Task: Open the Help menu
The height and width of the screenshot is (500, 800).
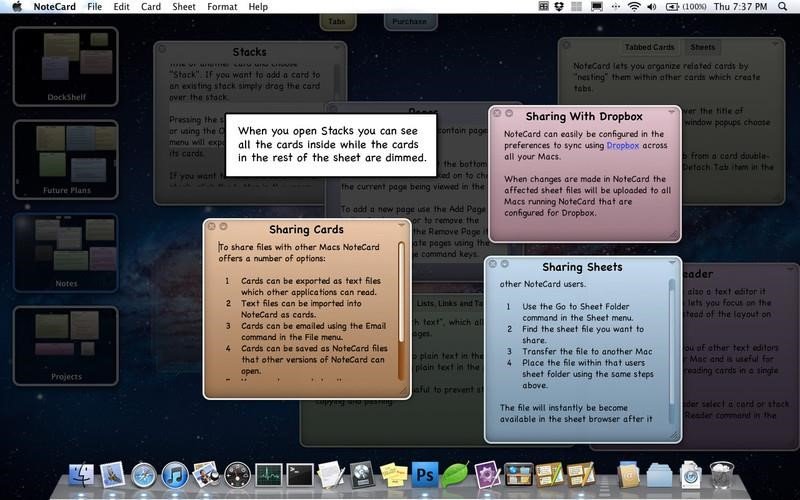Action: pos(258,7)
